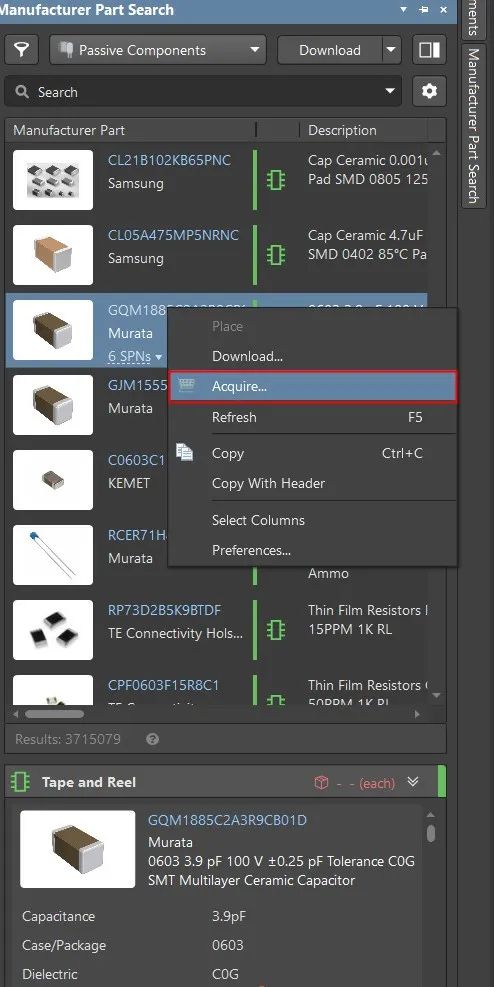Click the Results: 3715079 count text
This screenshot has width=494, height=987.
click(x=68, y=739)
